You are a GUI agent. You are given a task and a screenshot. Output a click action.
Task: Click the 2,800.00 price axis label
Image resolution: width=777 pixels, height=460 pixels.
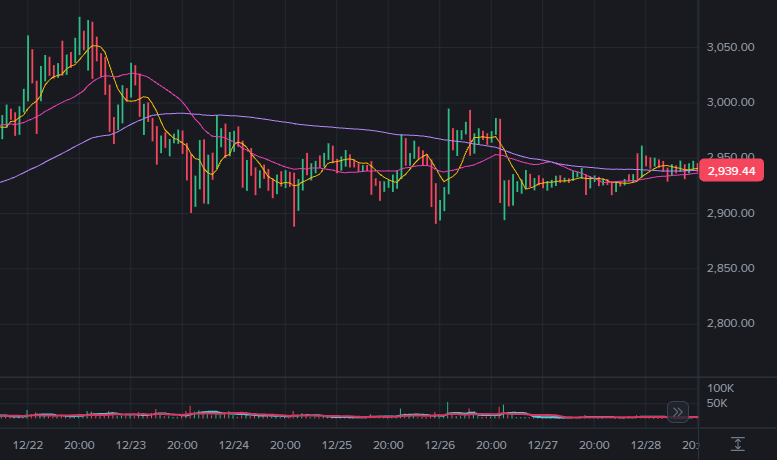point(728,323)
